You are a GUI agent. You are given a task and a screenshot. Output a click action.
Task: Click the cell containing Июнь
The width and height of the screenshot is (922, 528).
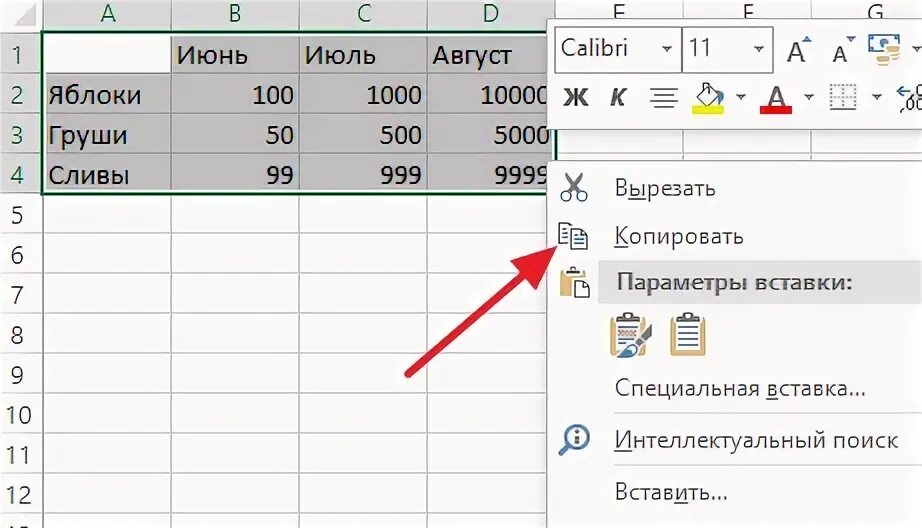click(235, 55)
